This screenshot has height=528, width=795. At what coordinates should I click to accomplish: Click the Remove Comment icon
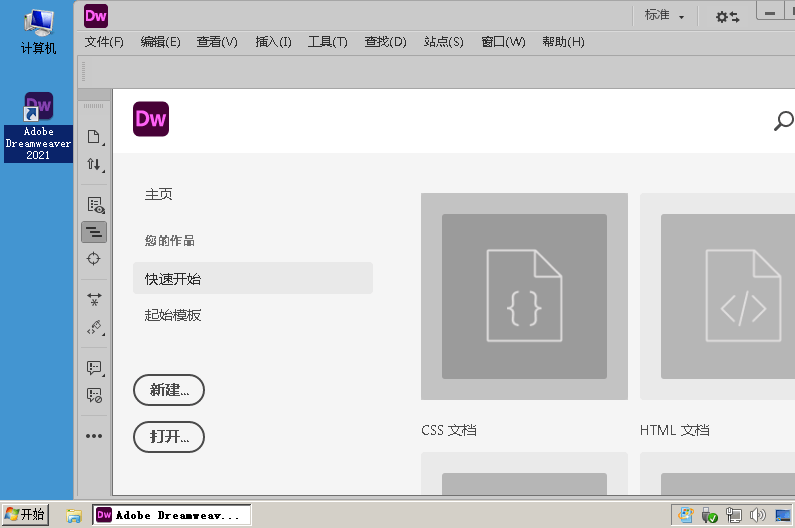(x=94, y=395)
